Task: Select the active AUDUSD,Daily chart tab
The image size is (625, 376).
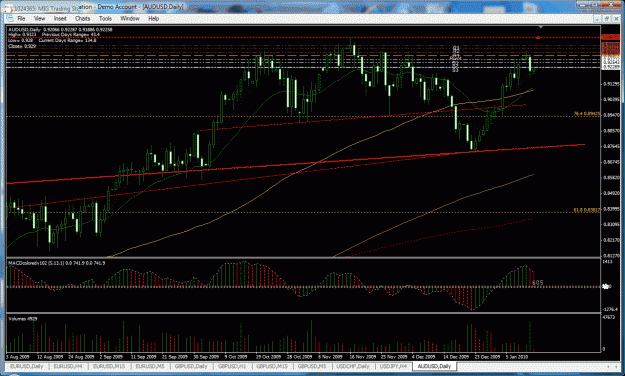Action: pyautogui.click(x=434, y=366)
